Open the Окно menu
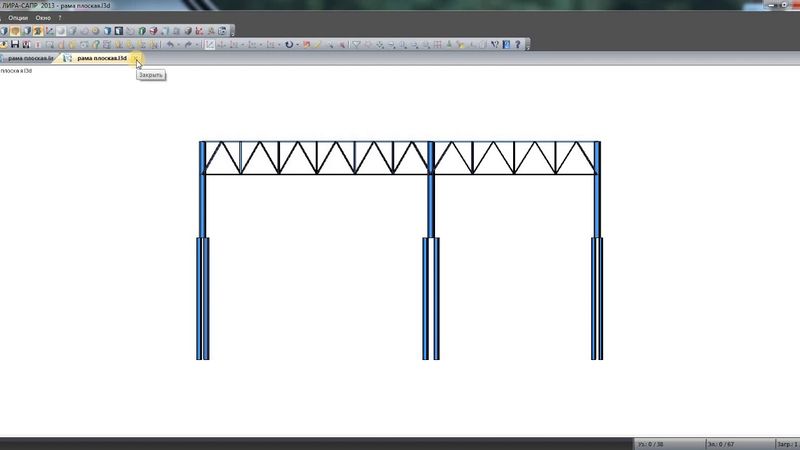The height and width of the screenshot is (450, 800). (43, 18)
